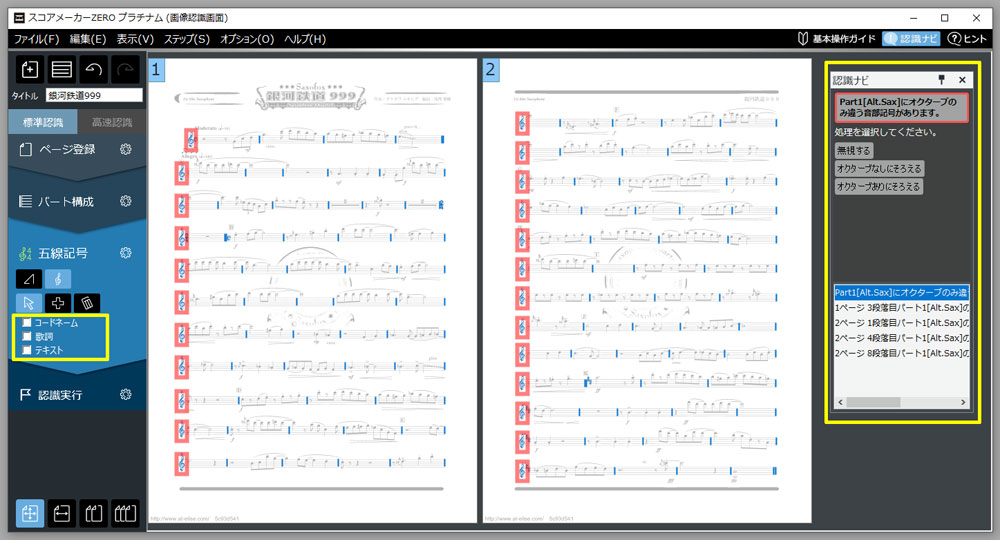The width and height of the screenshot is (1000, 540).
Task: Click the fit-width view icon
Action: click(x=61, y=513)
